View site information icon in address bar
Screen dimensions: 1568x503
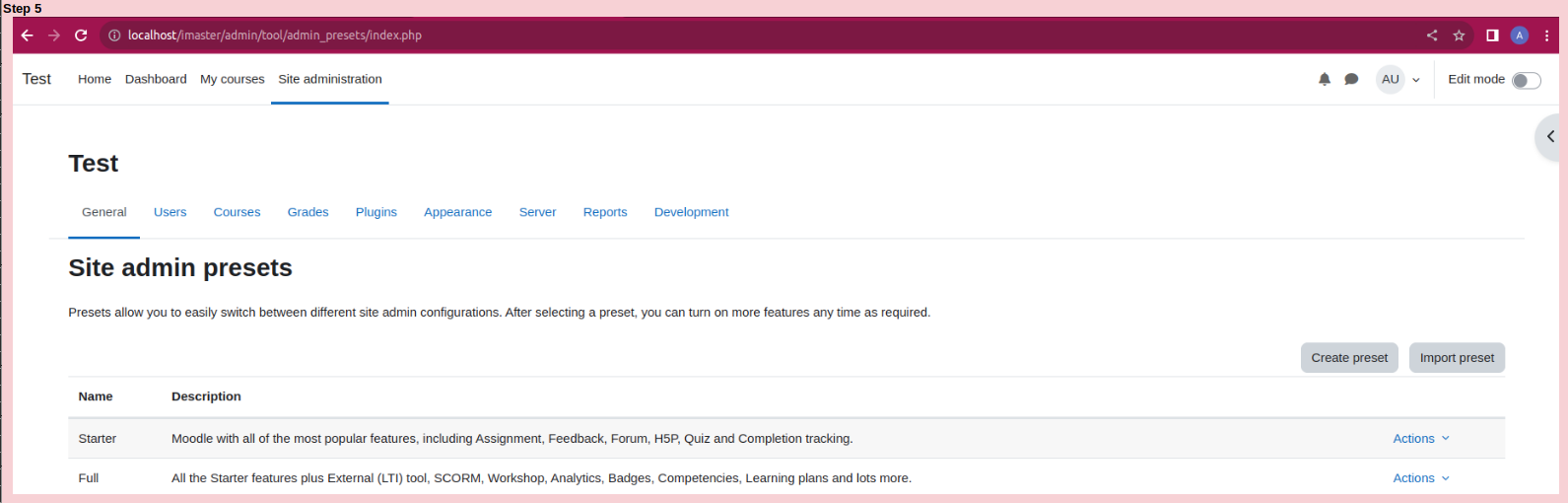(114, 36)
